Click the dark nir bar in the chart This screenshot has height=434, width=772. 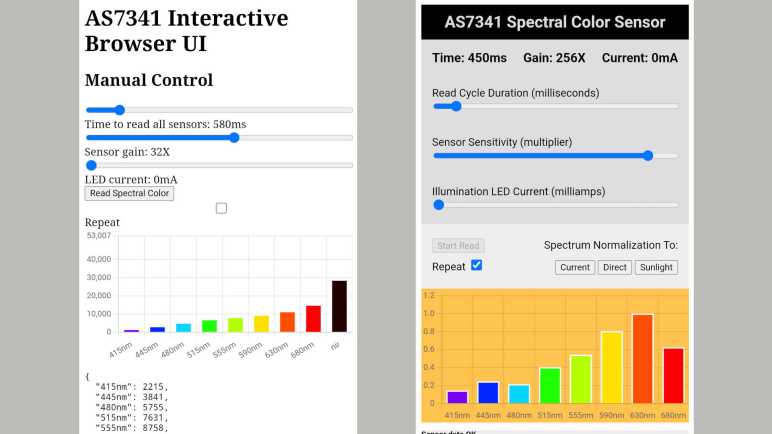(339, 306)
